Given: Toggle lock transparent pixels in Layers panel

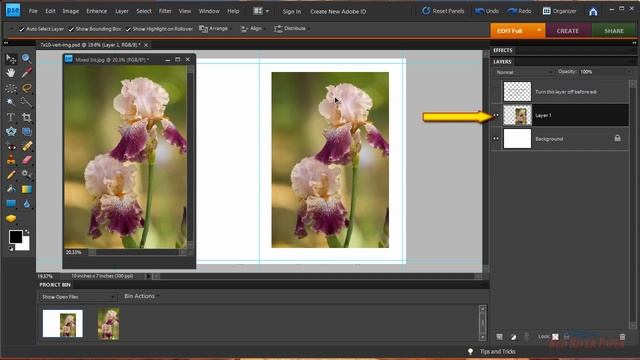Looking at the screenshot, I should (556, 337).
